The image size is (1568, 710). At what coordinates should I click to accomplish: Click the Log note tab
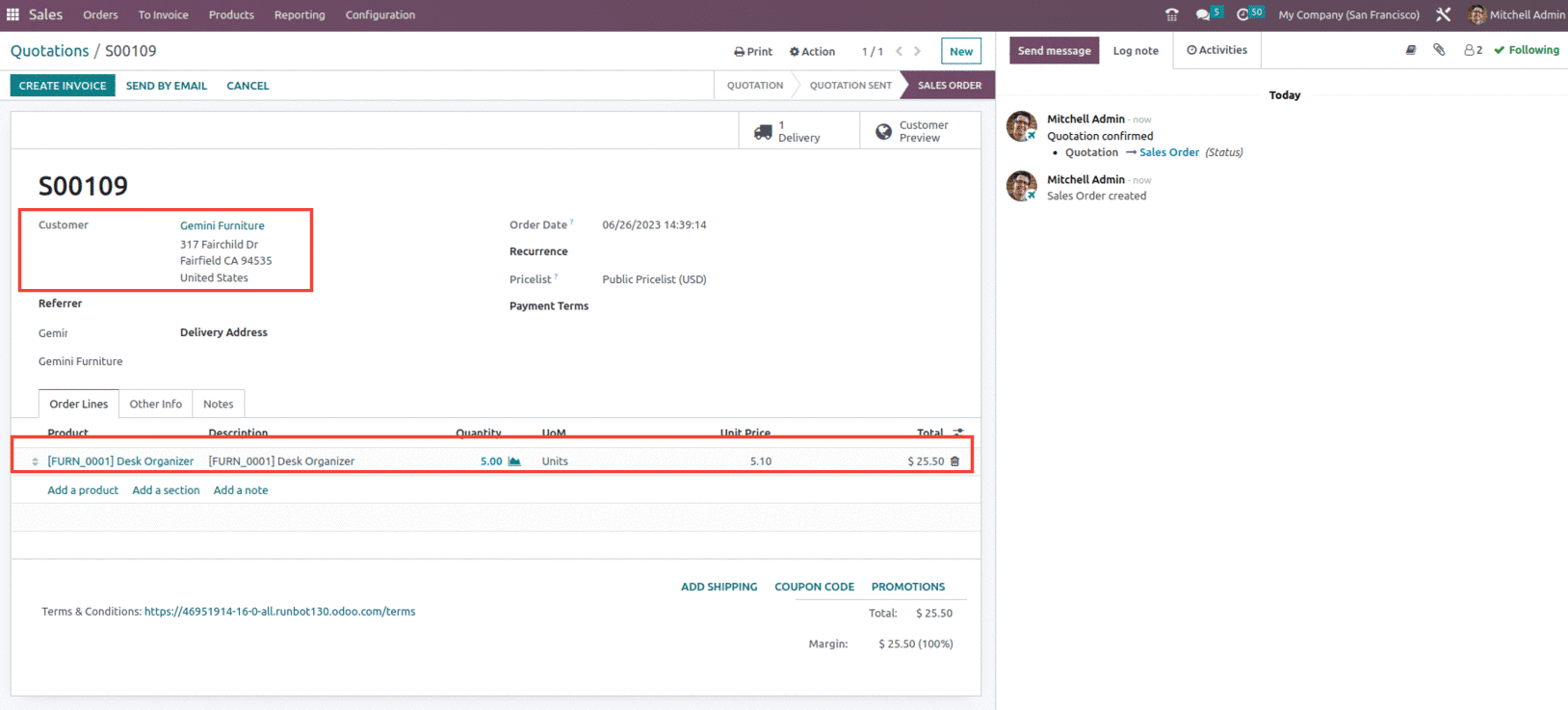point(1136,51)
